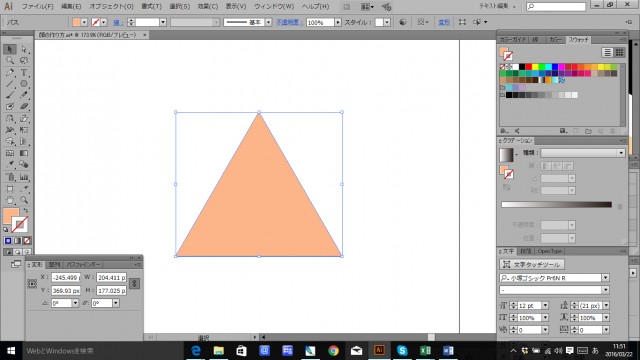Select the Width tool
The height and width of the screenshot is (360, 640).
point(10,130)
